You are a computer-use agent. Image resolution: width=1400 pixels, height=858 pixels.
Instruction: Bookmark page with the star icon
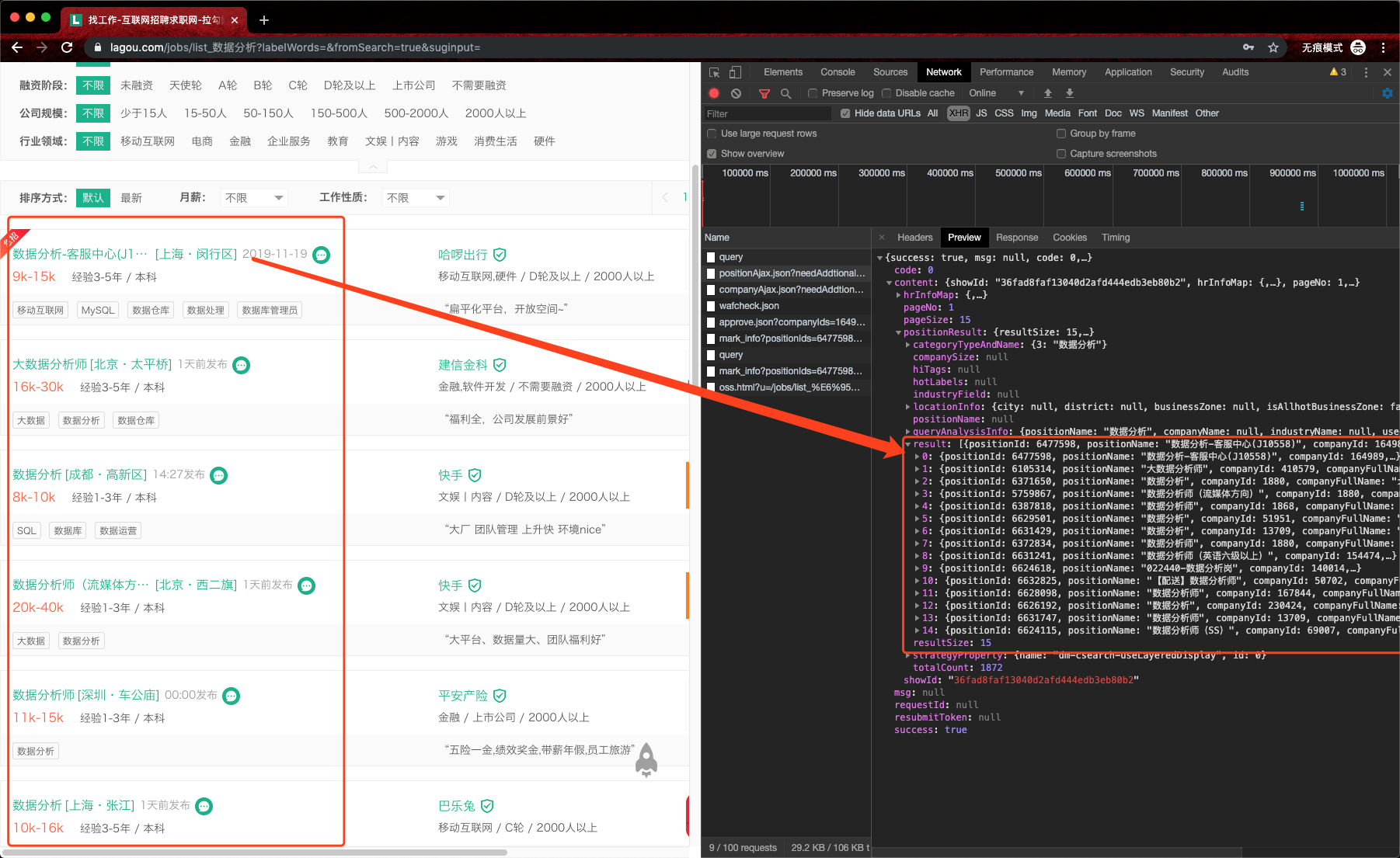click(1273, 47)
